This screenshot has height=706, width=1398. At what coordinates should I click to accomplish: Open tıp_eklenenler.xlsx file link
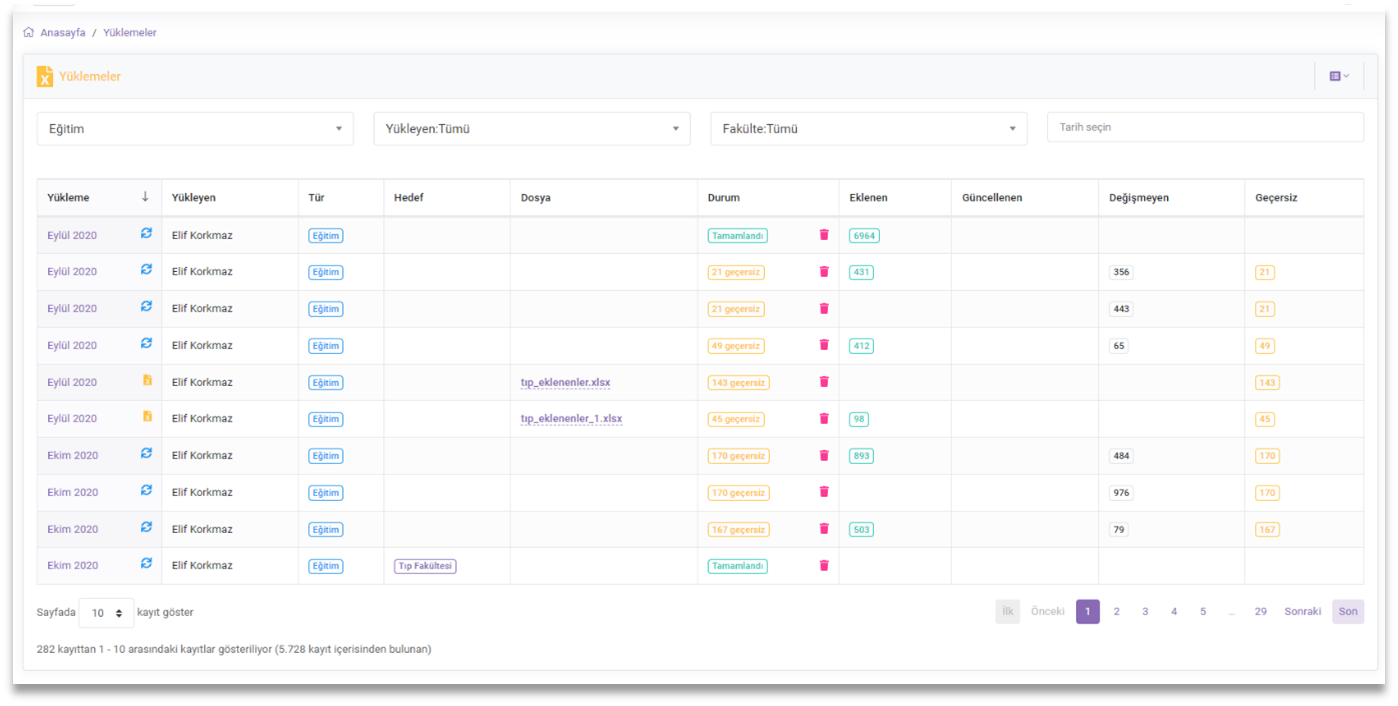click(x=565, y=382)
